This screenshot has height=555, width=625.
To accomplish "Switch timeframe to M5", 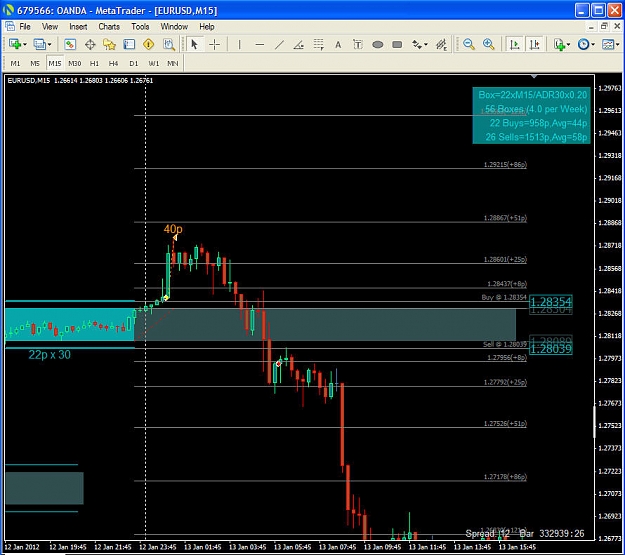I will click(x=35, y=63).
